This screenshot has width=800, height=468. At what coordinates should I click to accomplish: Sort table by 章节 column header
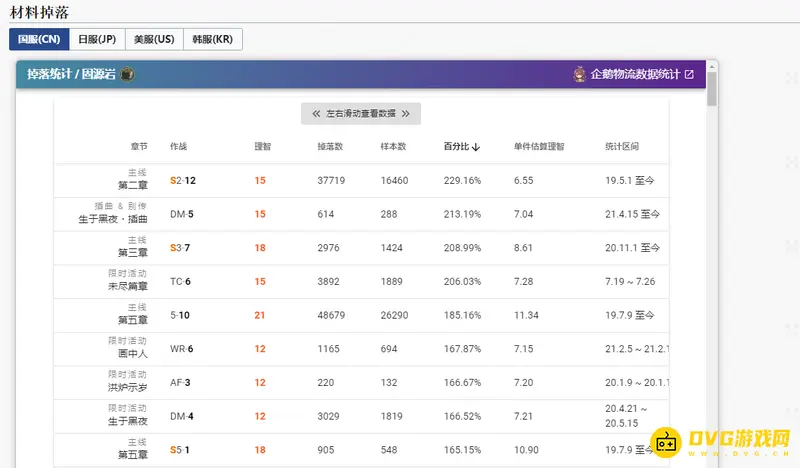[x=139, y=146]
